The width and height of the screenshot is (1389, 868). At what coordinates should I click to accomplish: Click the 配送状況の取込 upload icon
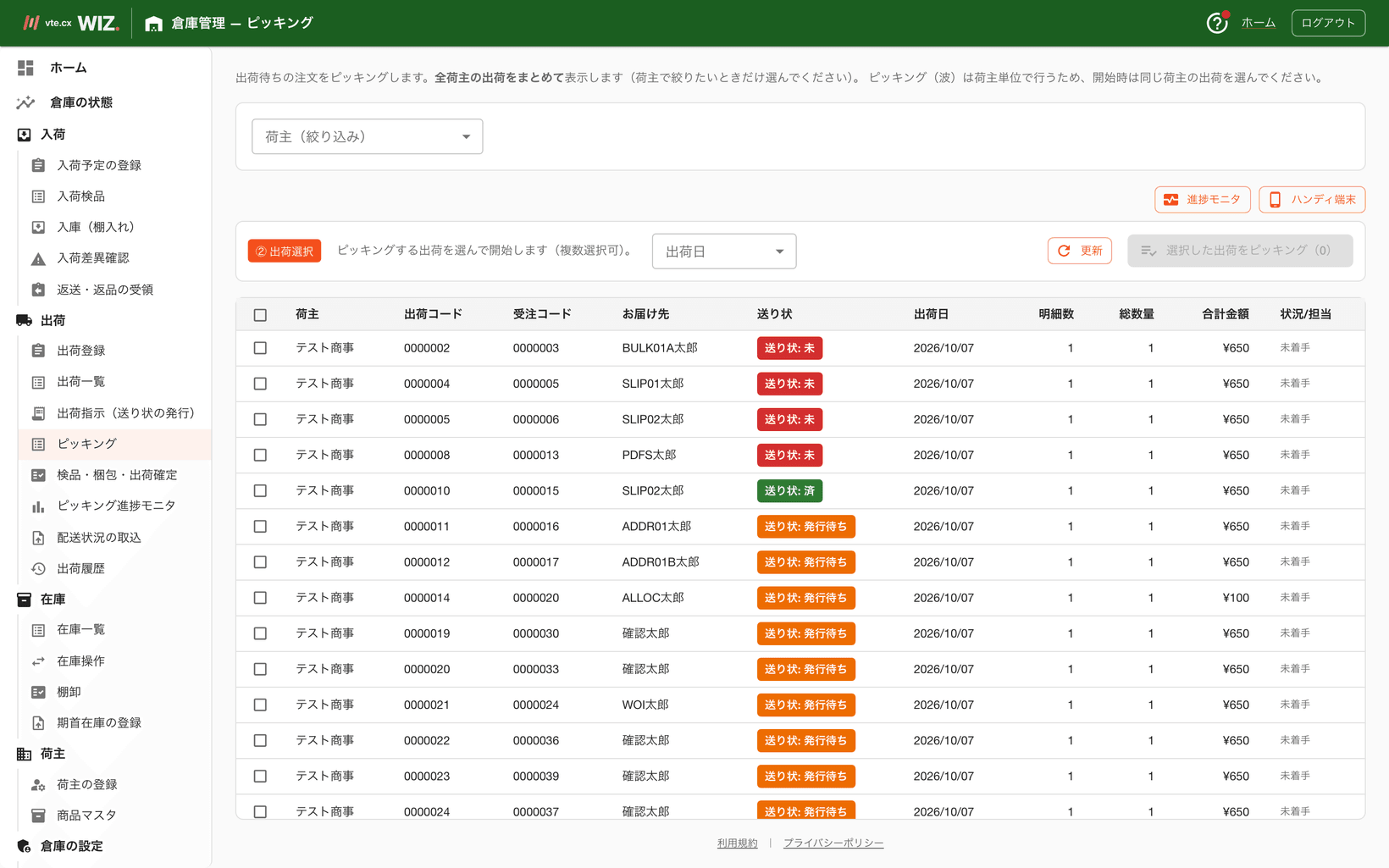[38, 538]
